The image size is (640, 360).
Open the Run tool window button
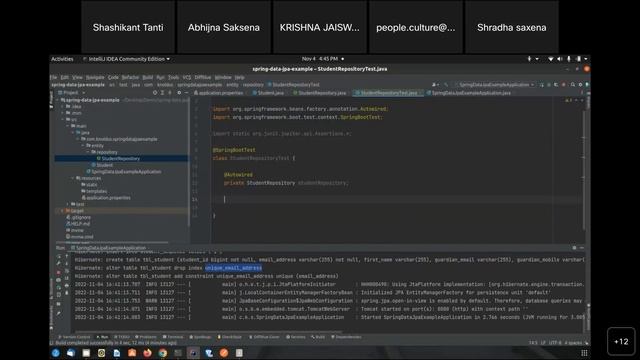tap(102, 337)
